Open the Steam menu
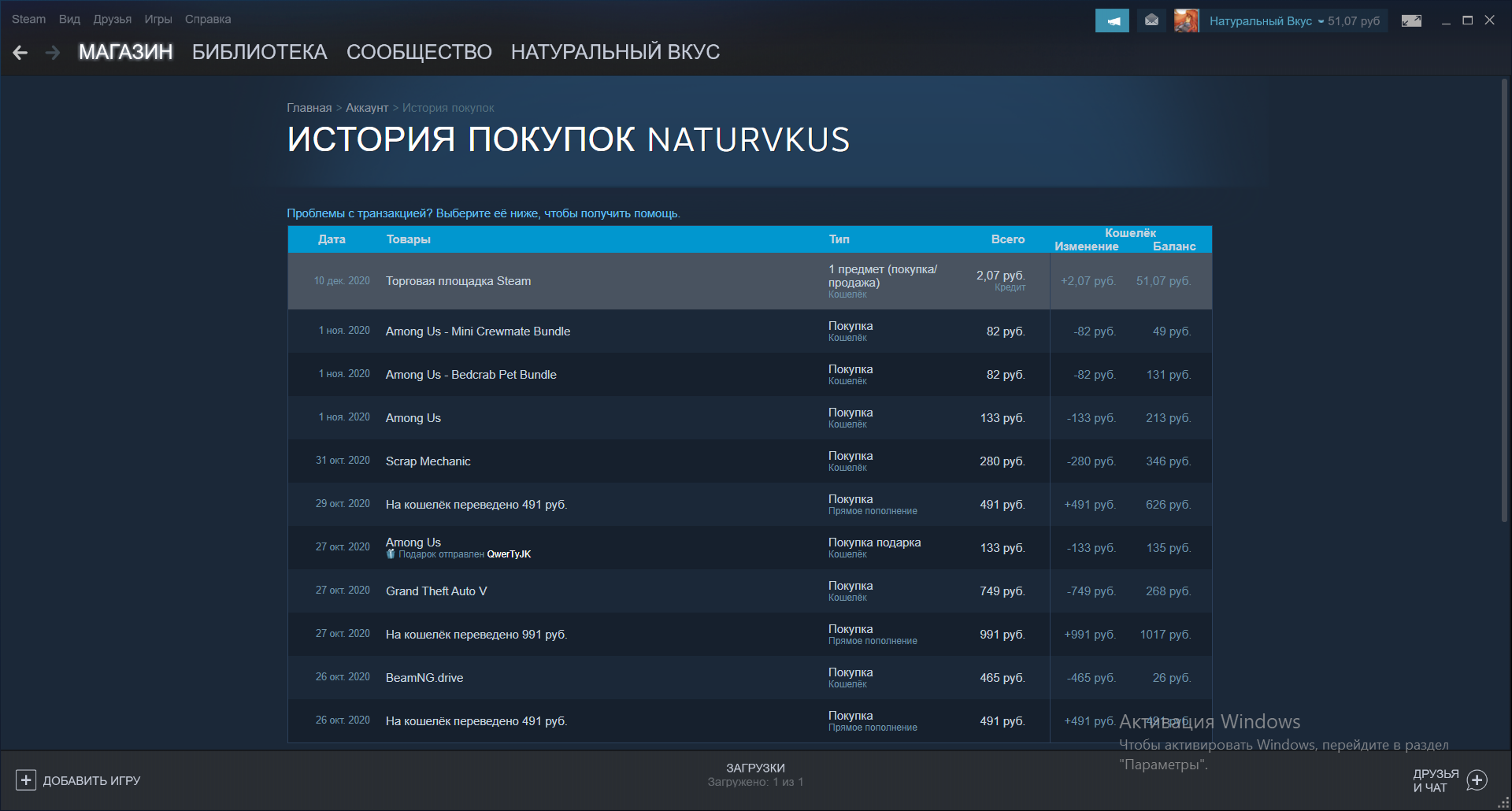The height and width of the screenshot is (811, 1512). [x=28, y=19]
